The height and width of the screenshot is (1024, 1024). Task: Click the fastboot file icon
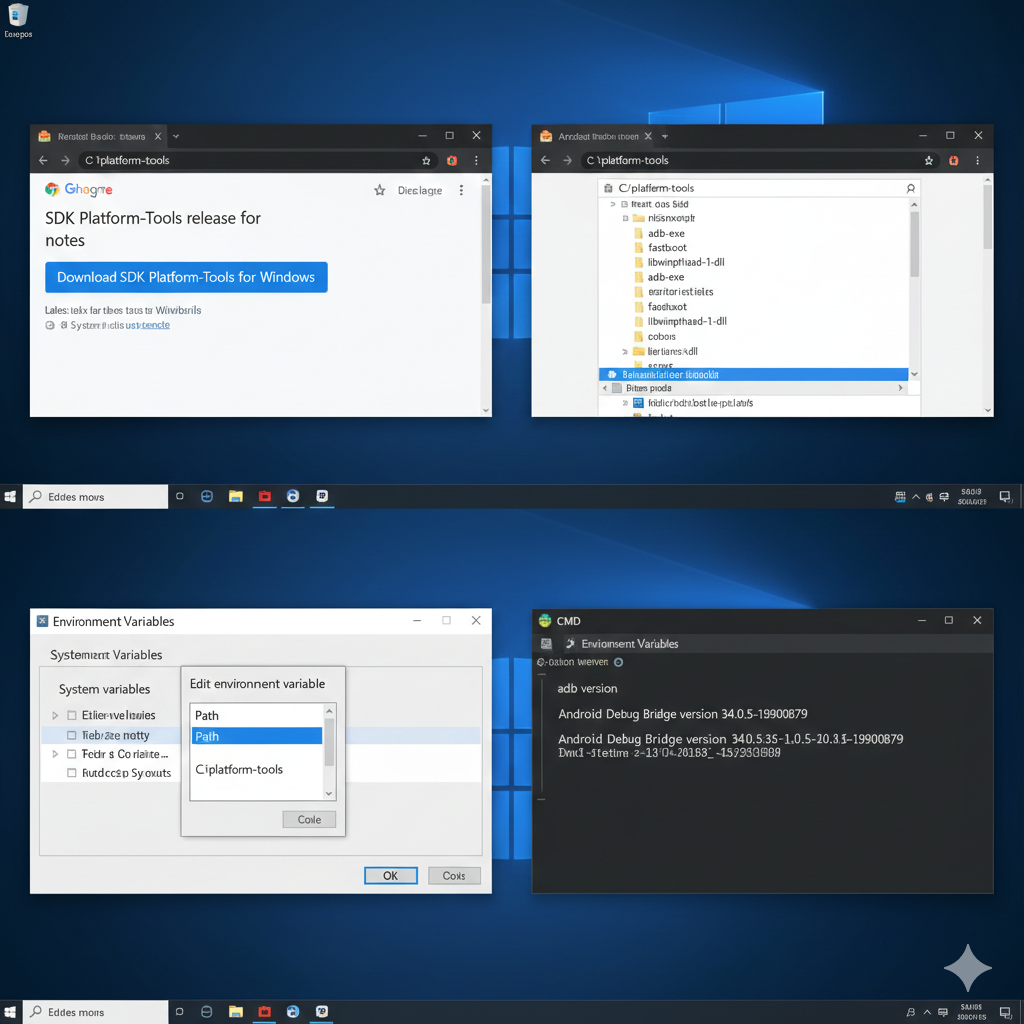pos(639,248)
